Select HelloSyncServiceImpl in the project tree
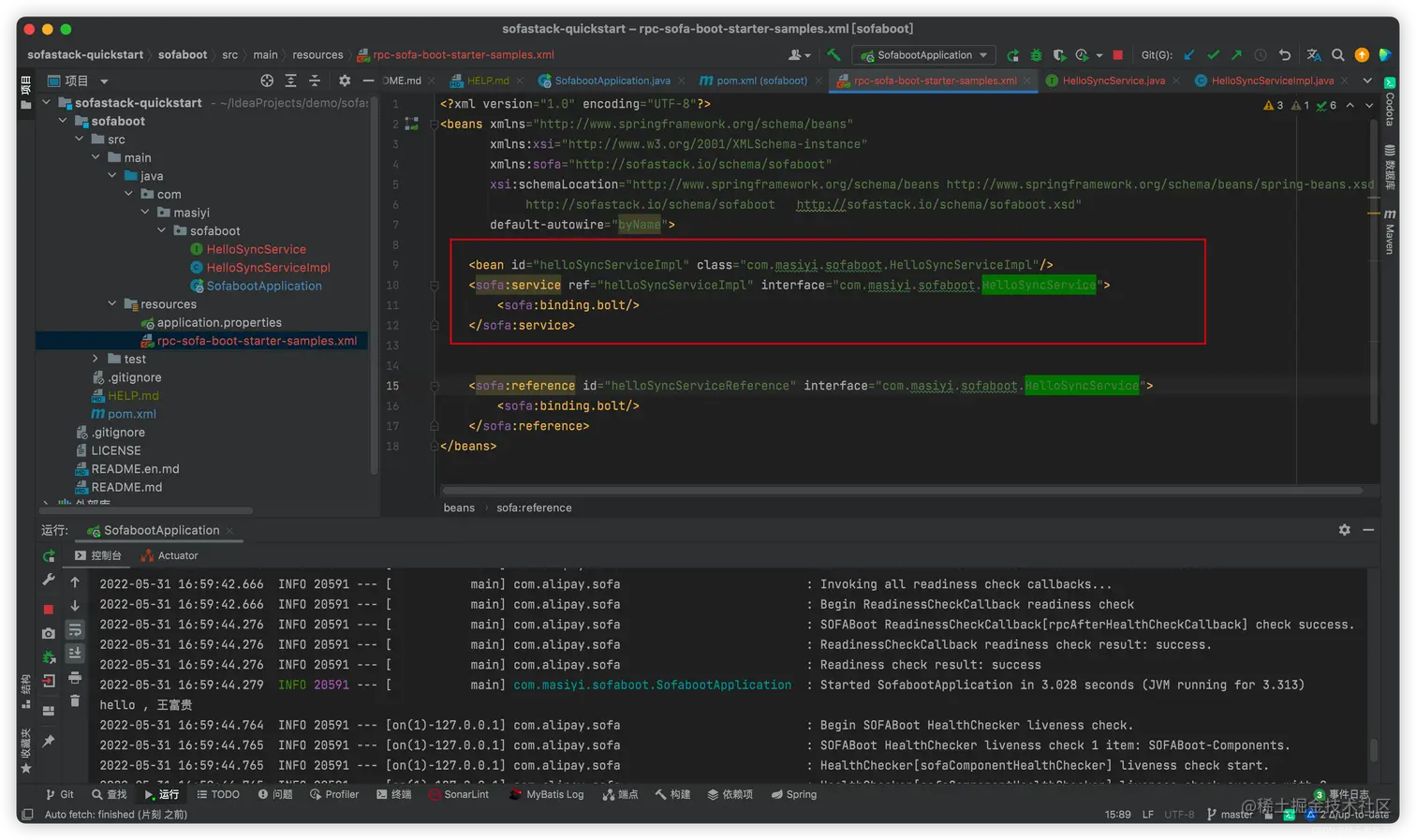 [268, 267]
